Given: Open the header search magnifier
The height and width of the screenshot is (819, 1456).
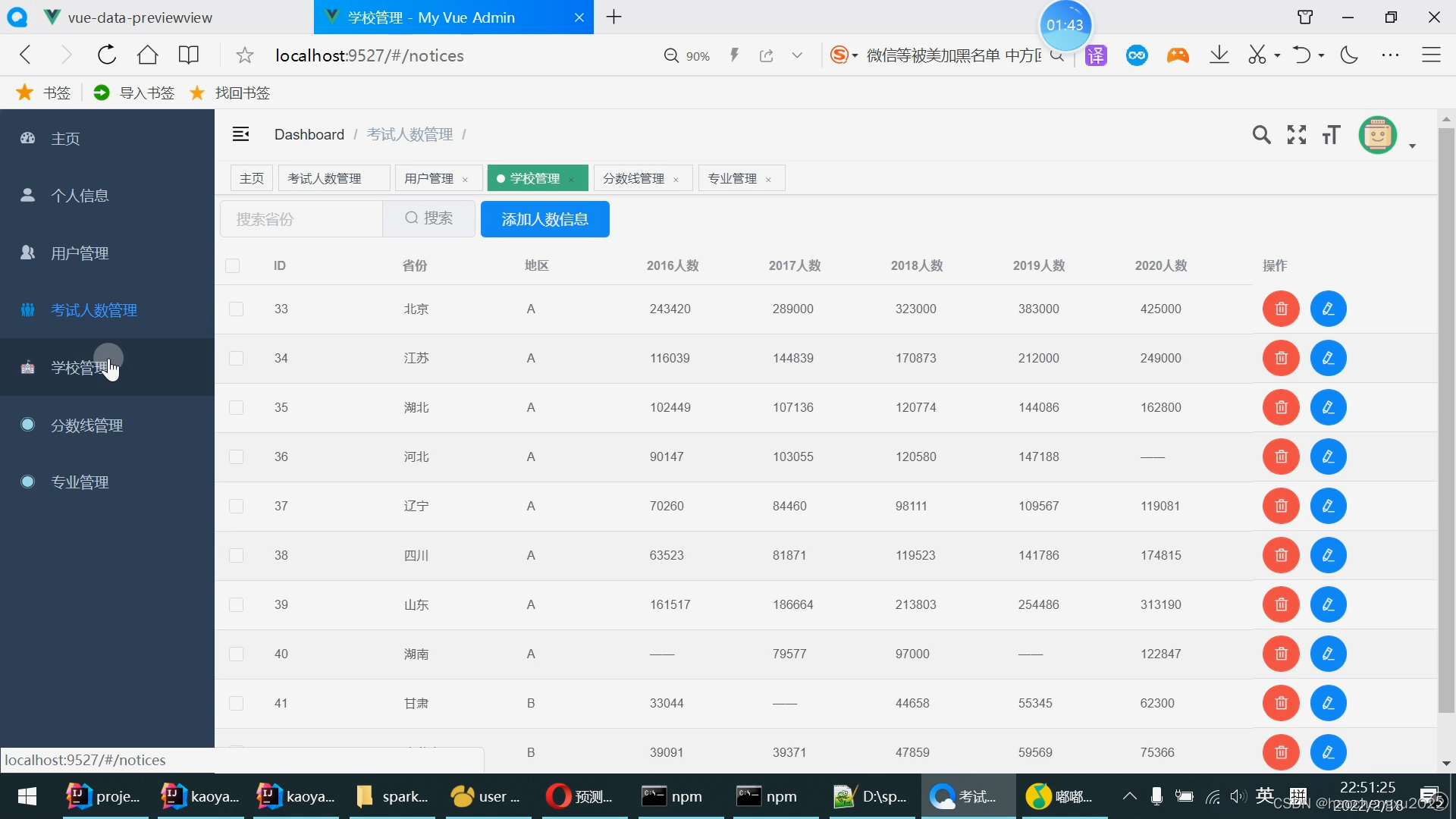Looking at the screenshot, I should 1261,135.
